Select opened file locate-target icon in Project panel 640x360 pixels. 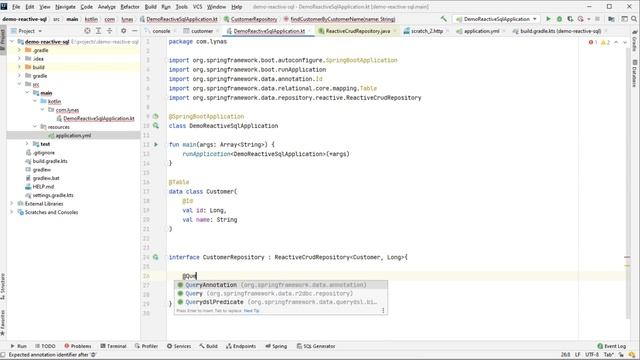(x=87, y=31)
